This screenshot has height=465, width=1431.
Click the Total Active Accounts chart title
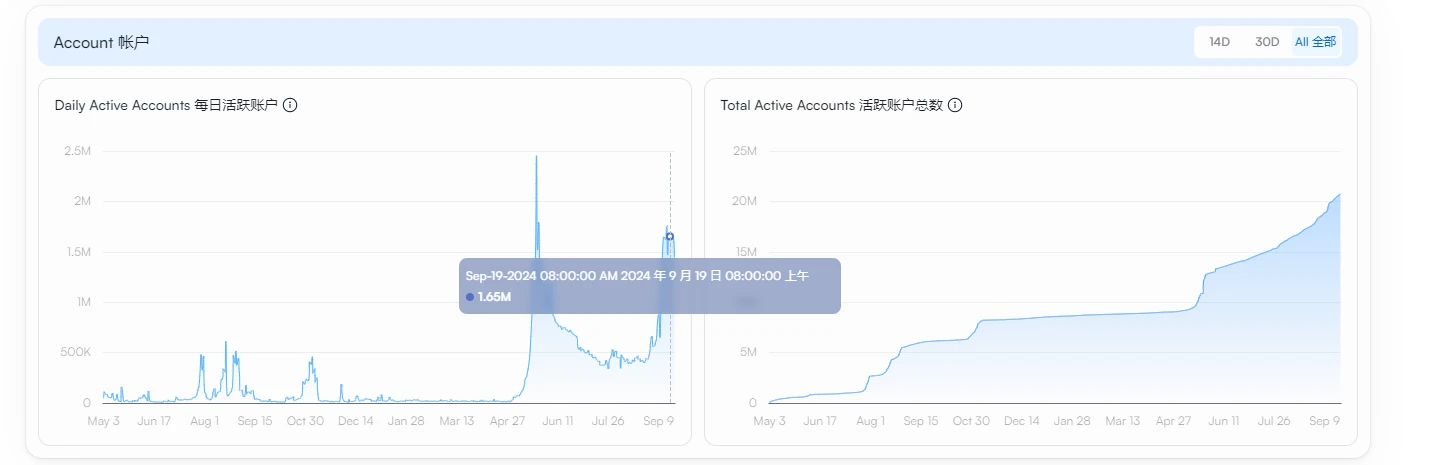coord(831,105)
